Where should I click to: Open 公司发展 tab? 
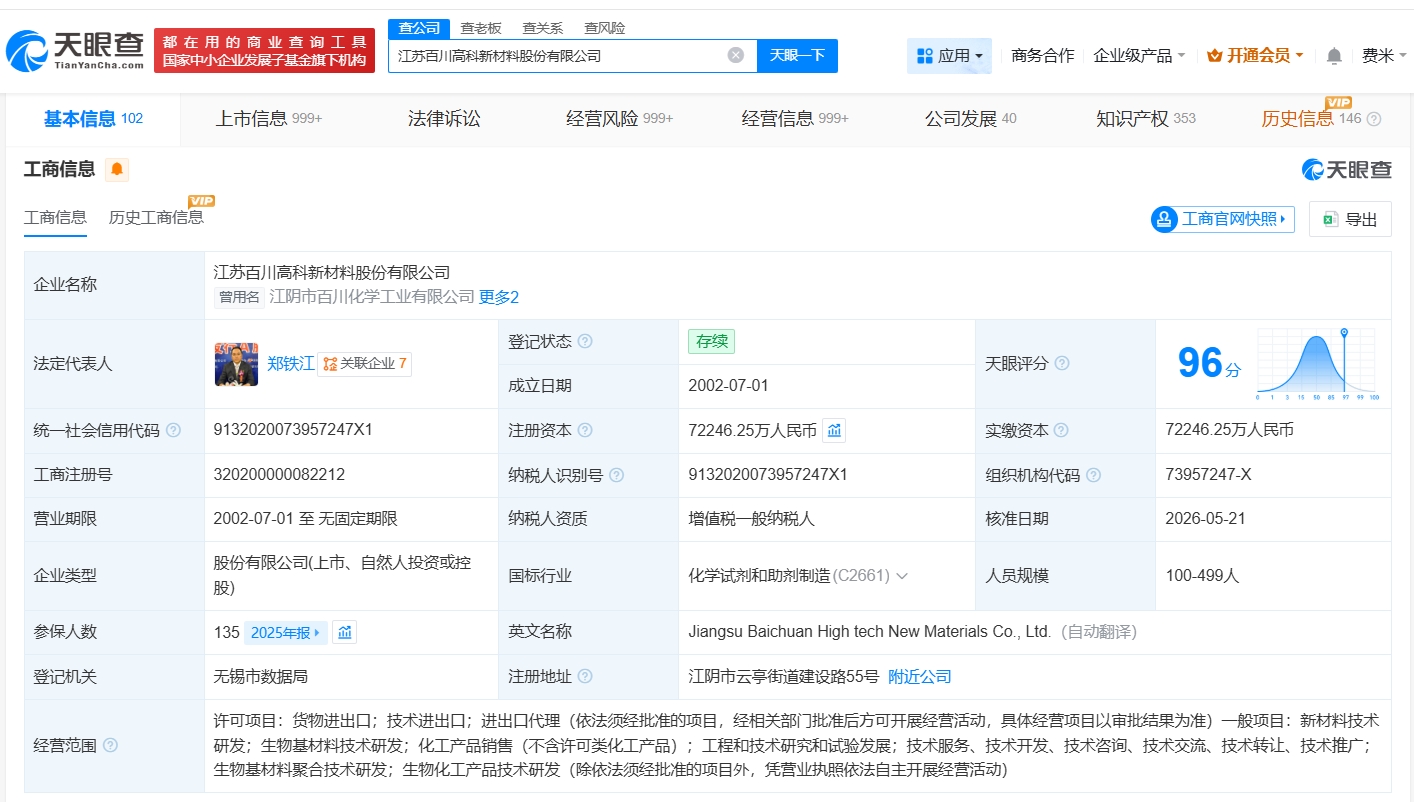971,119
